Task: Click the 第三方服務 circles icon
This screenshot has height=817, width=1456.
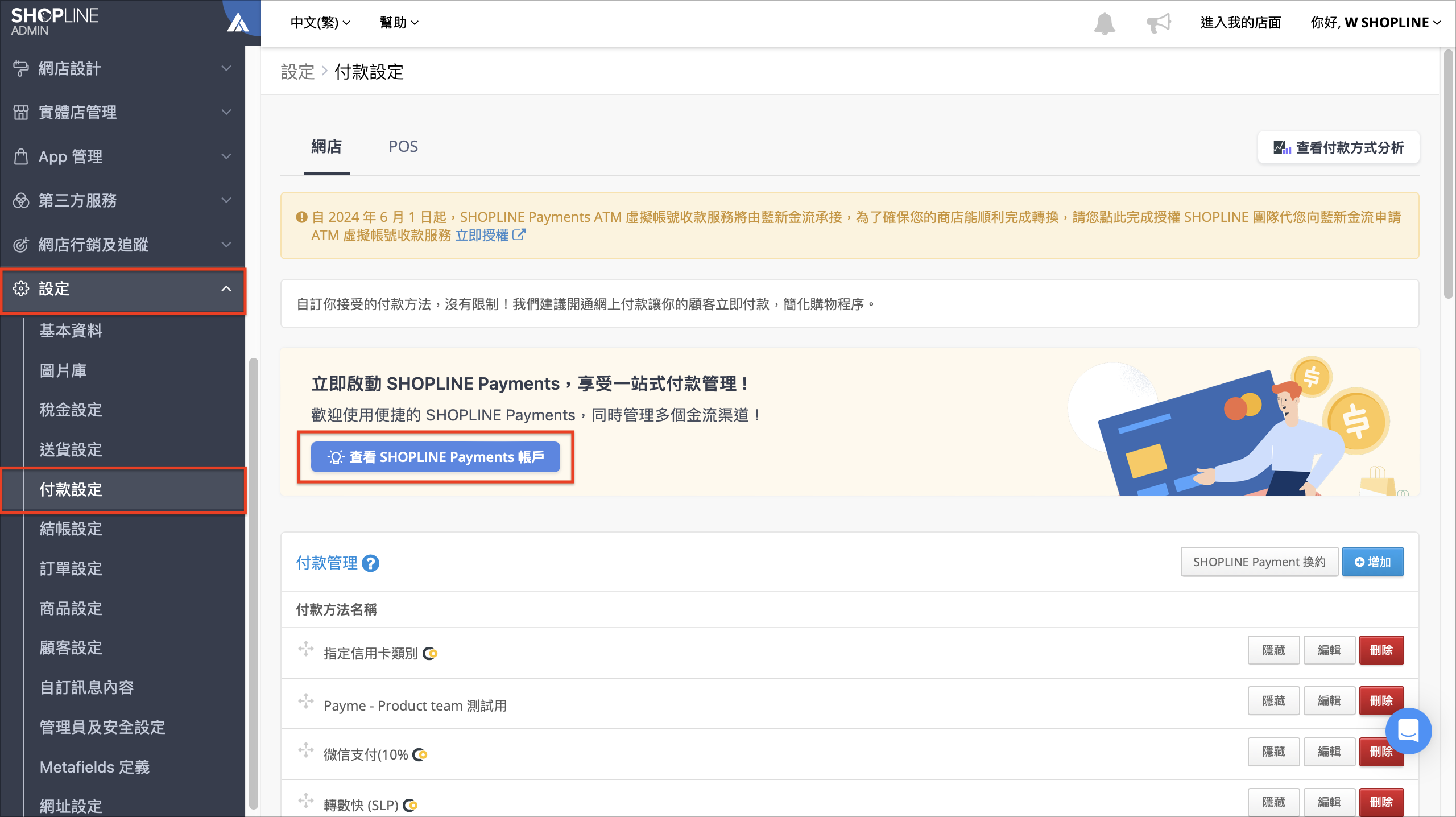Action: click(20, 200)
